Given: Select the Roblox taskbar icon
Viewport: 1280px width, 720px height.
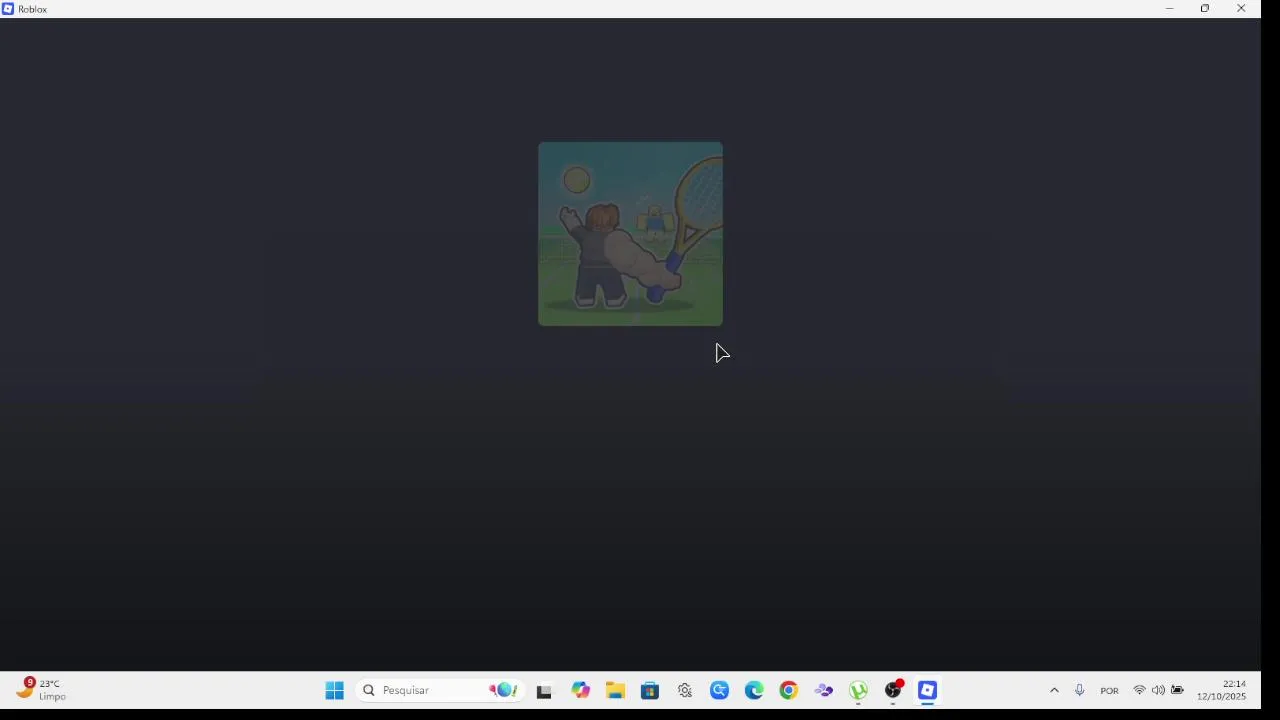Looking at the screenshot, I should tap(928, 690).
